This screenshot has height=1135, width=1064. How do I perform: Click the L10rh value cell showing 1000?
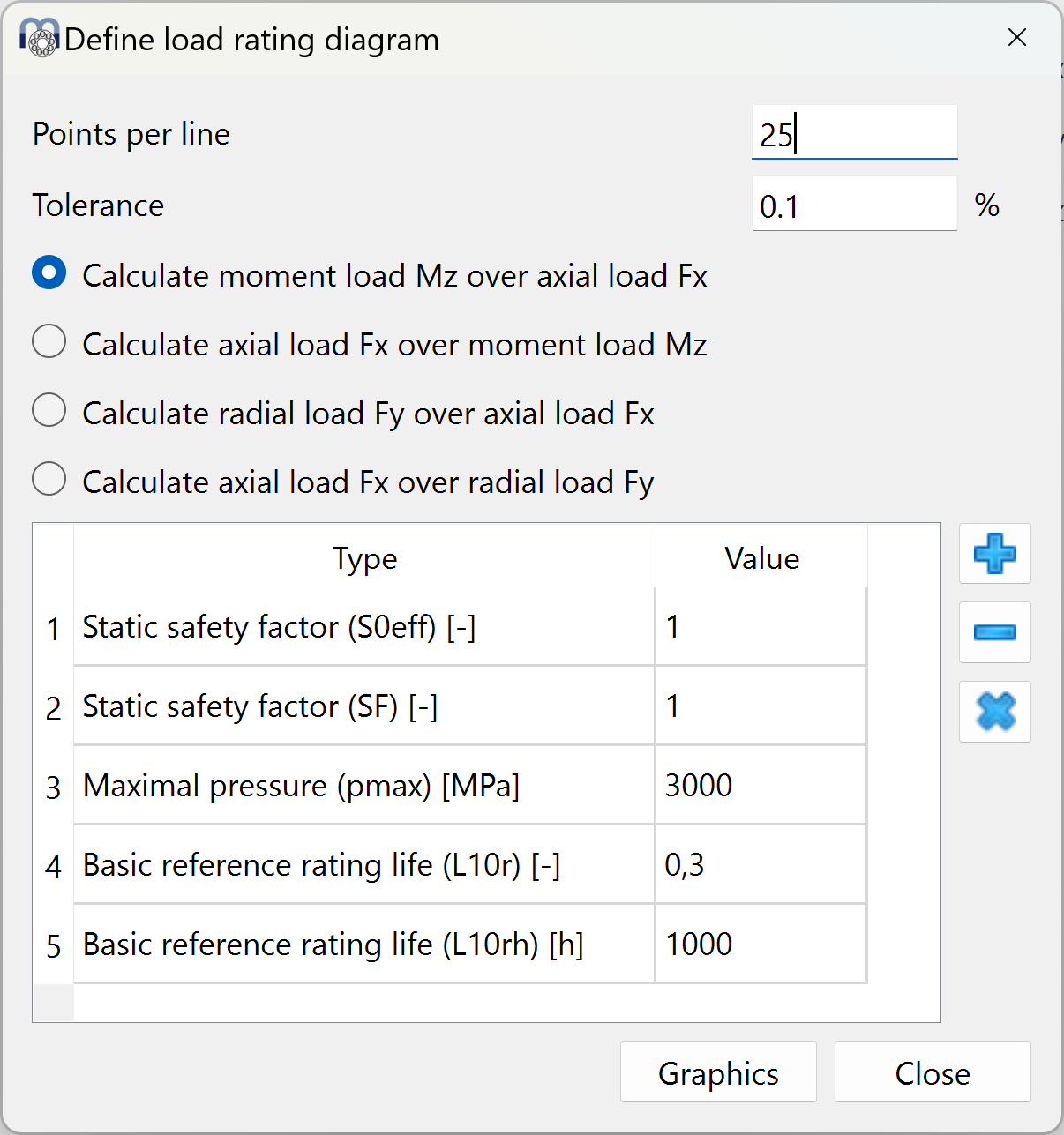click(x=761, y=945)
